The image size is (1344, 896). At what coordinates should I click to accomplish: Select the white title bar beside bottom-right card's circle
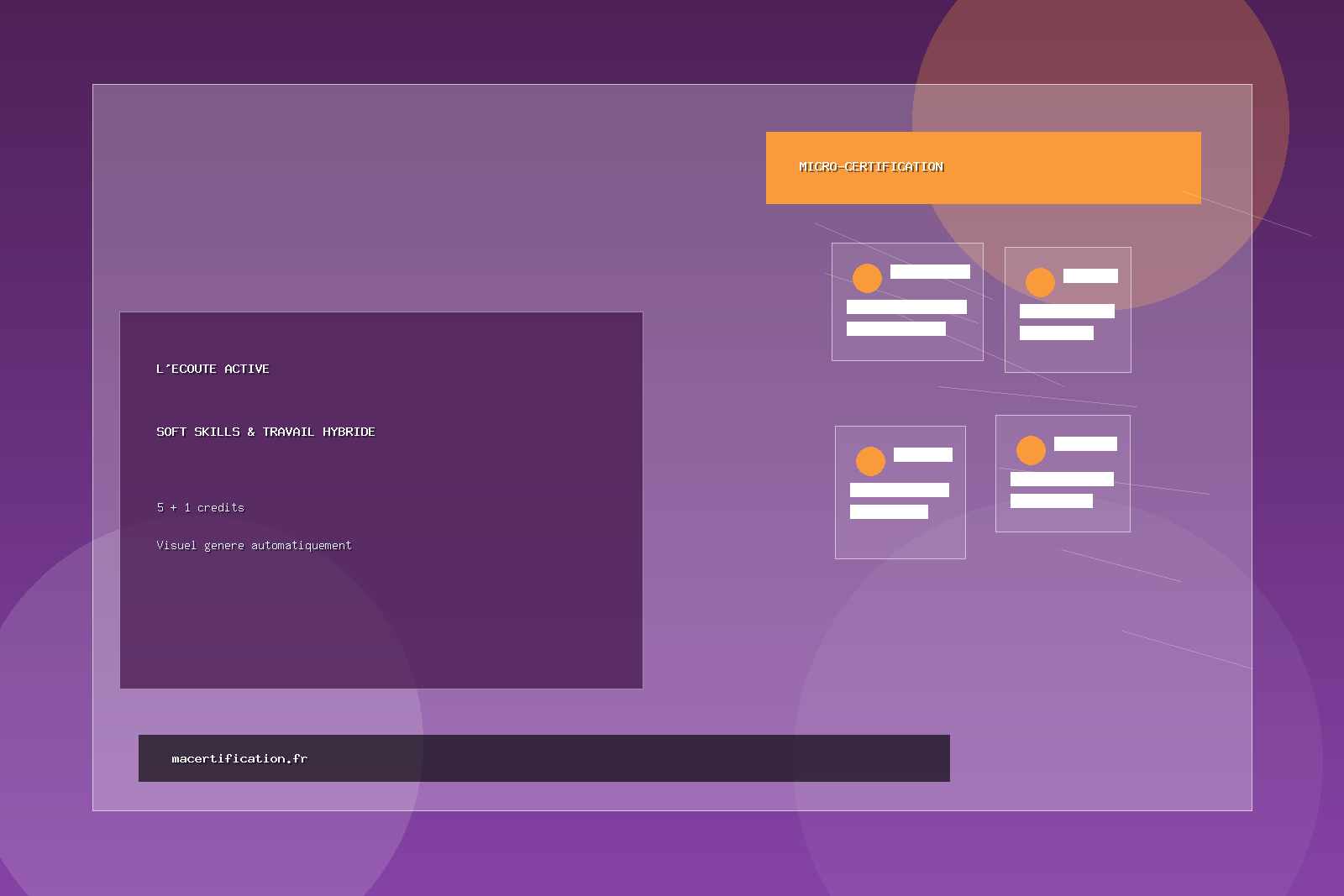(1085, 443)
